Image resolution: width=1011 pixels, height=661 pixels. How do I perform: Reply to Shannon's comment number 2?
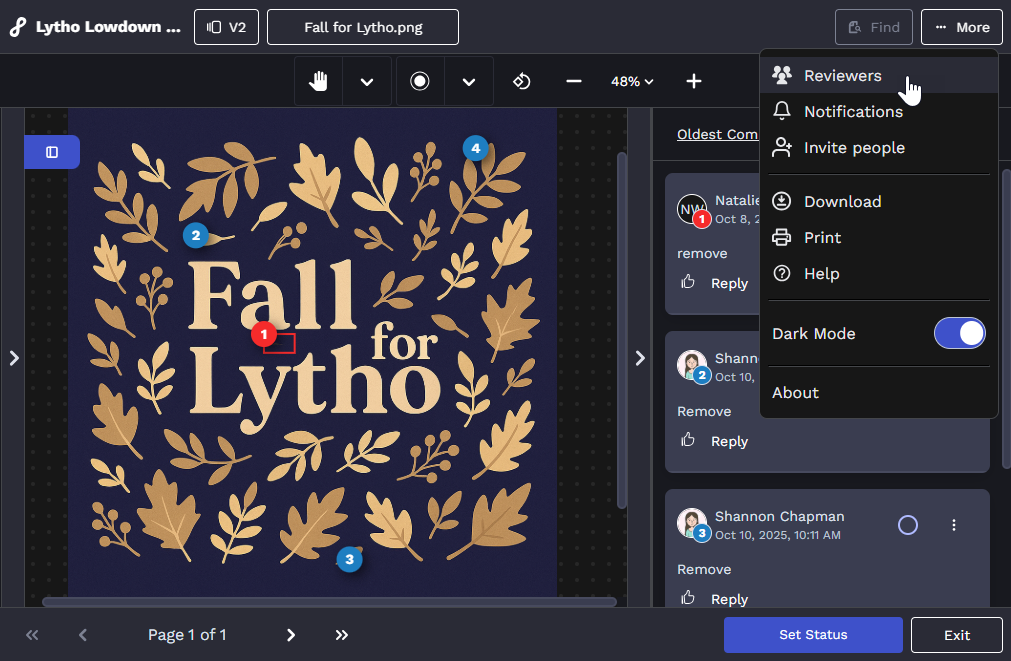729,441
